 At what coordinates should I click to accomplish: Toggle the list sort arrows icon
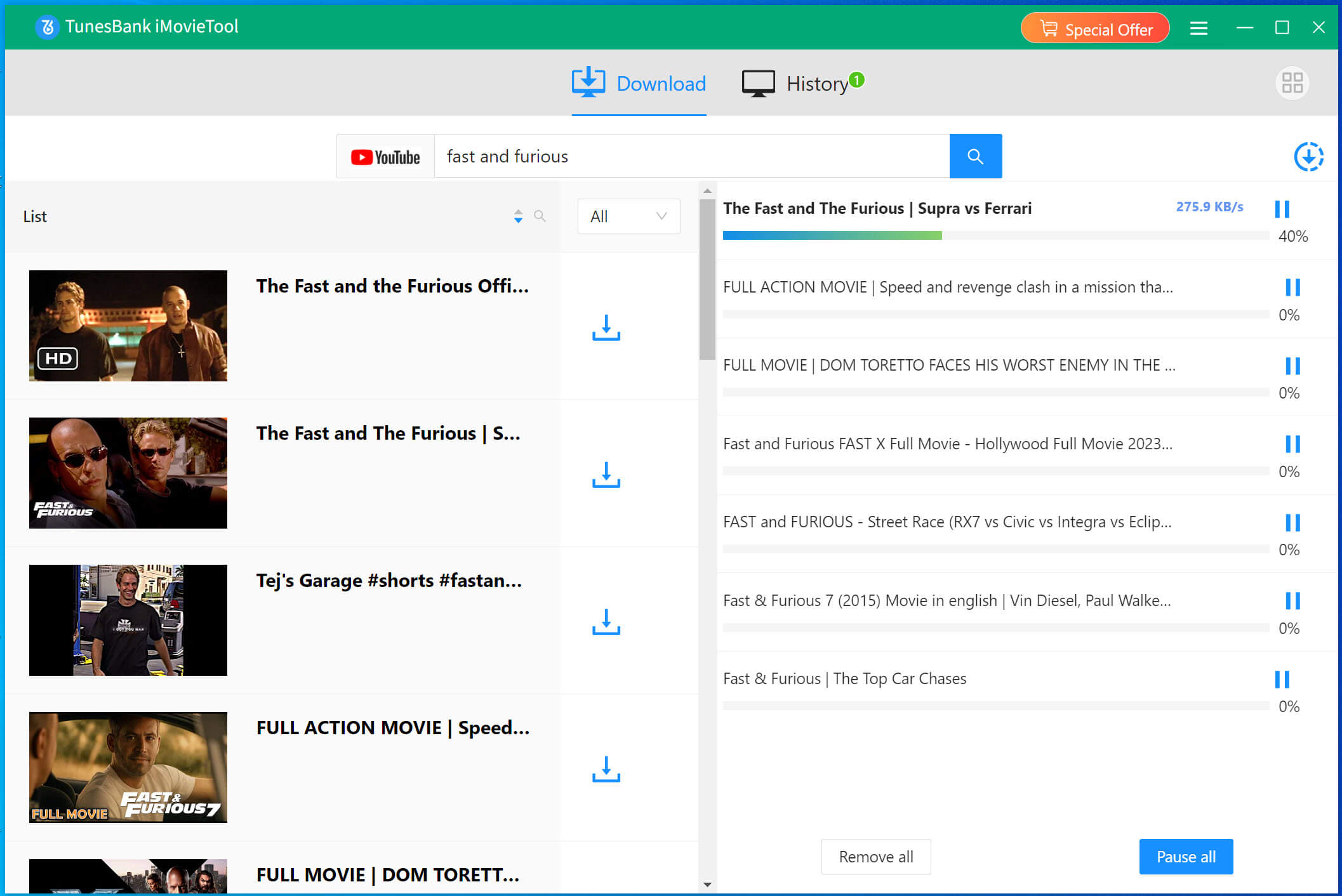[518, 216]
